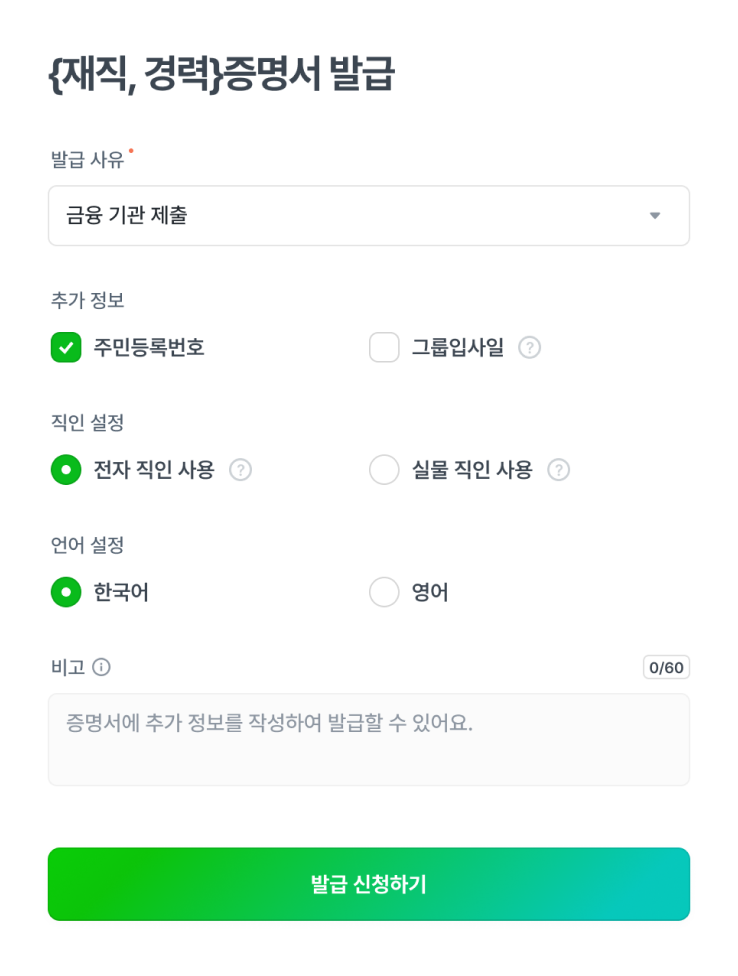This screenshot has height=976, width=738.
Task: Choose 영어 radio button for language
Action: (x=384, y=592)
